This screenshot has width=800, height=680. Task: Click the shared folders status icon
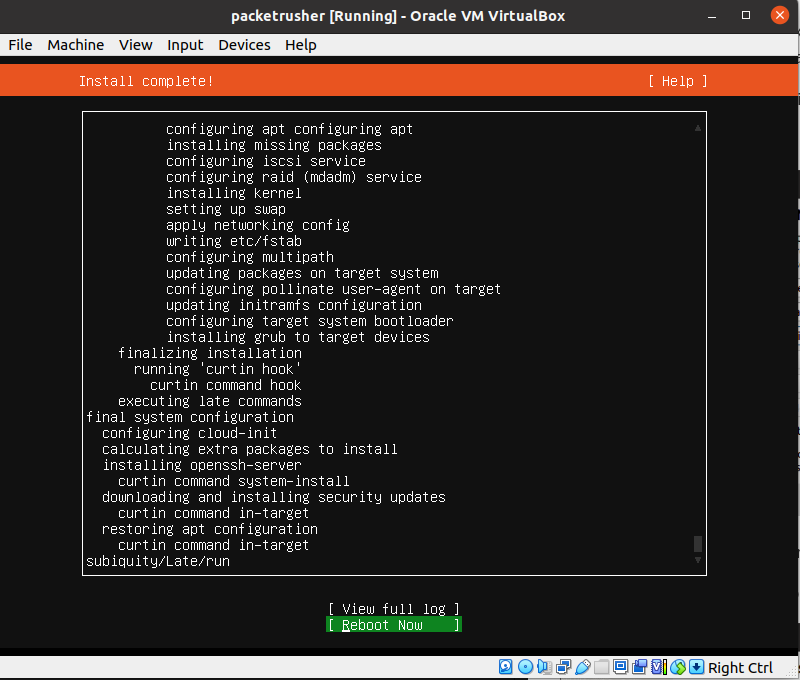tap(602, 667)
